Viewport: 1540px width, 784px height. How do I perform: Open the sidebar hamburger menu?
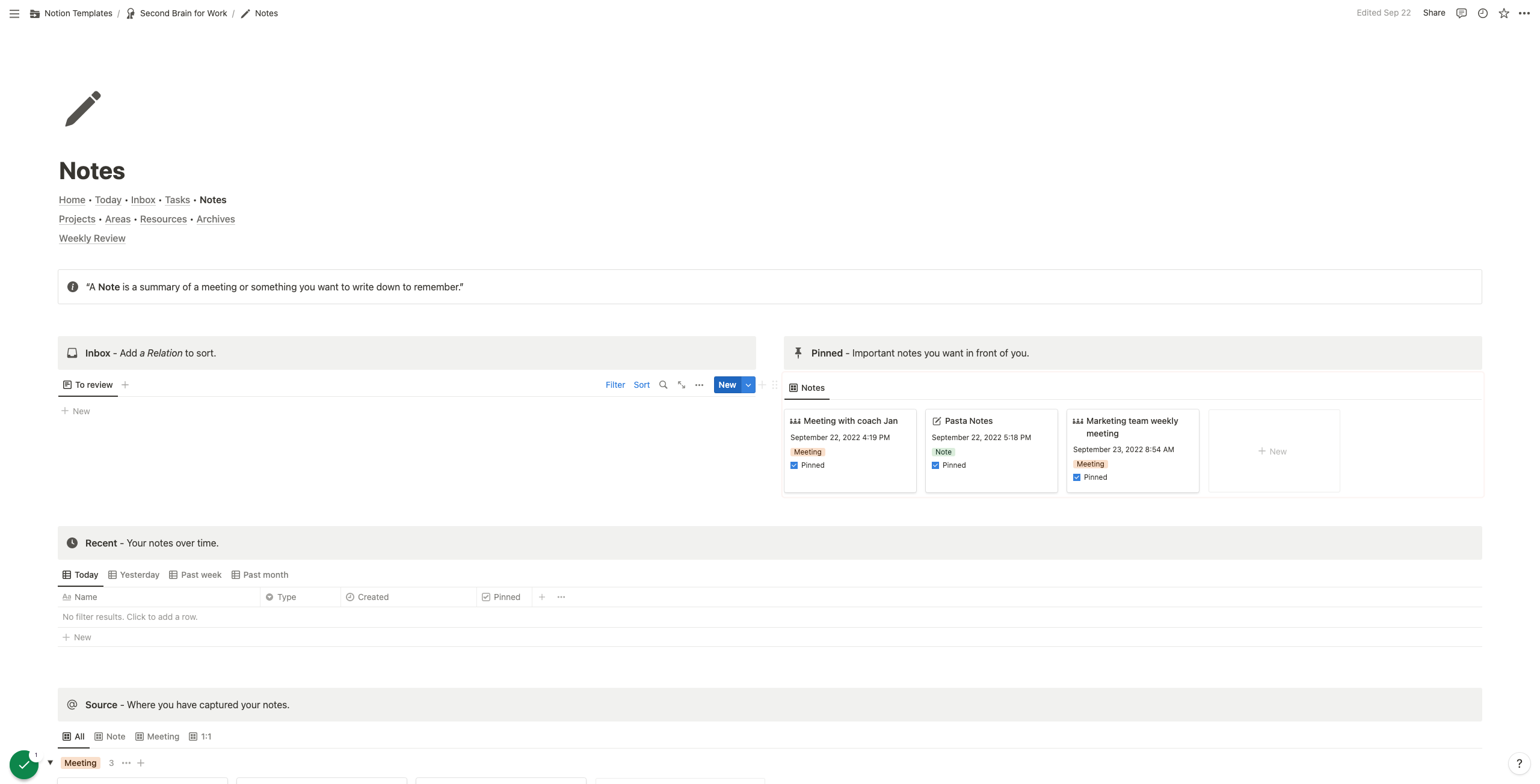(x=14, y=13)
